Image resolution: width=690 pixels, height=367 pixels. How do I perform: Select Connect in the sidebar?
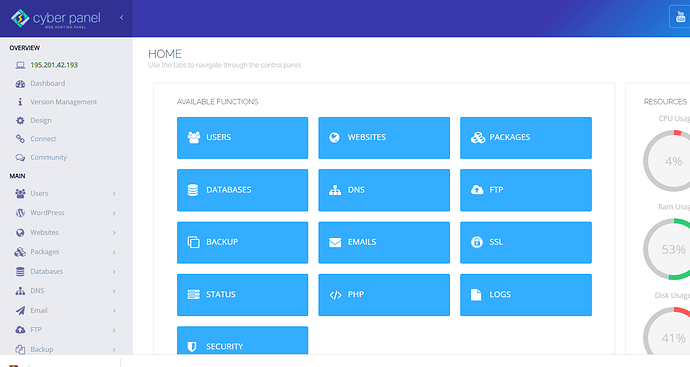coord(43,139)
